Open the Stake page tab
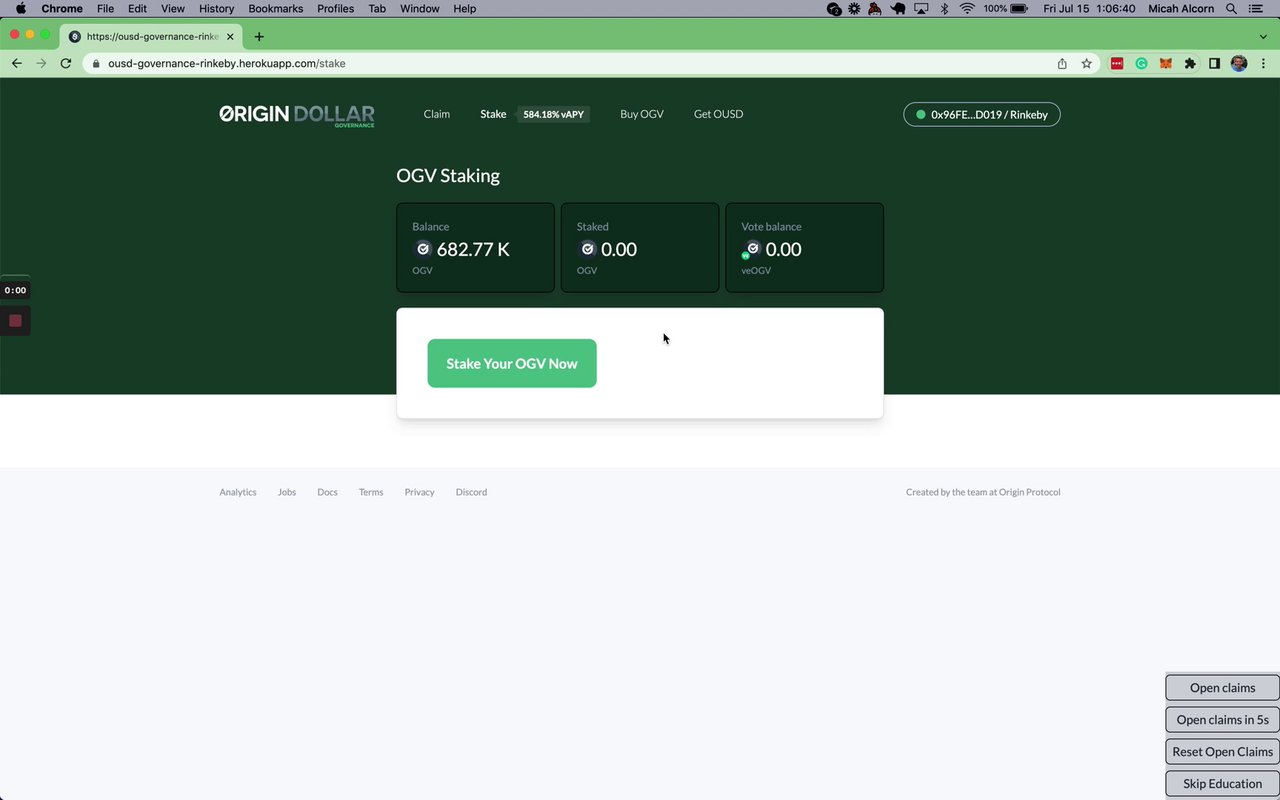 (x=493, y=114)
